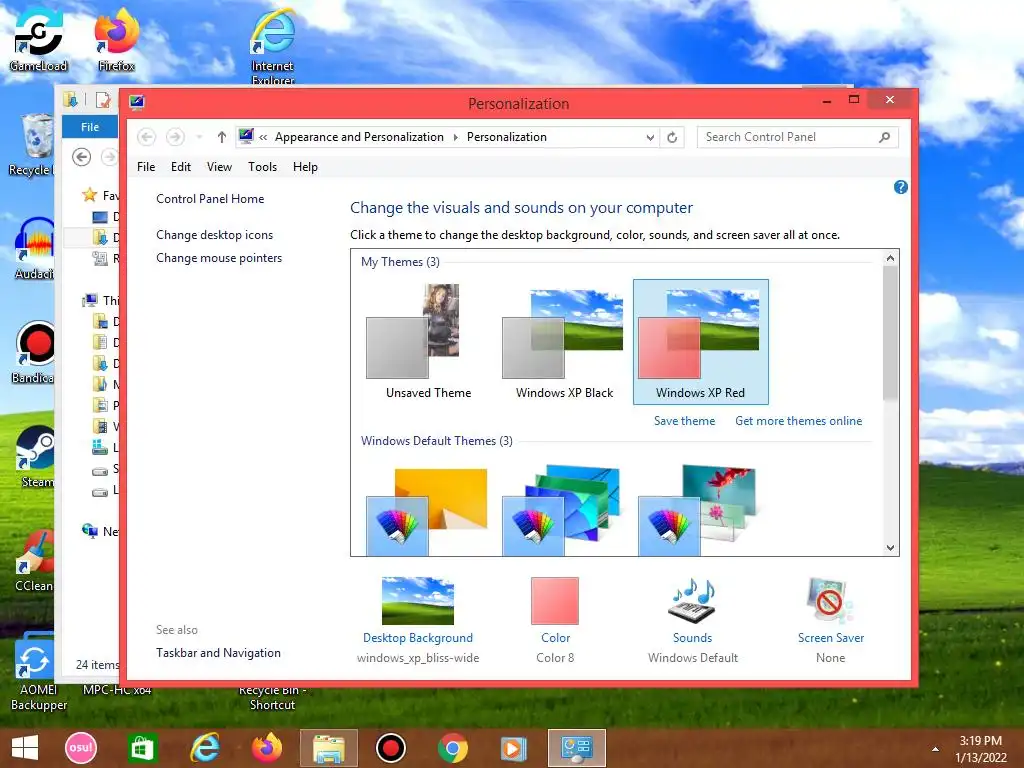Click the theme list scroll up arrow
The image size is (1024, 768).
coord(890,259)
